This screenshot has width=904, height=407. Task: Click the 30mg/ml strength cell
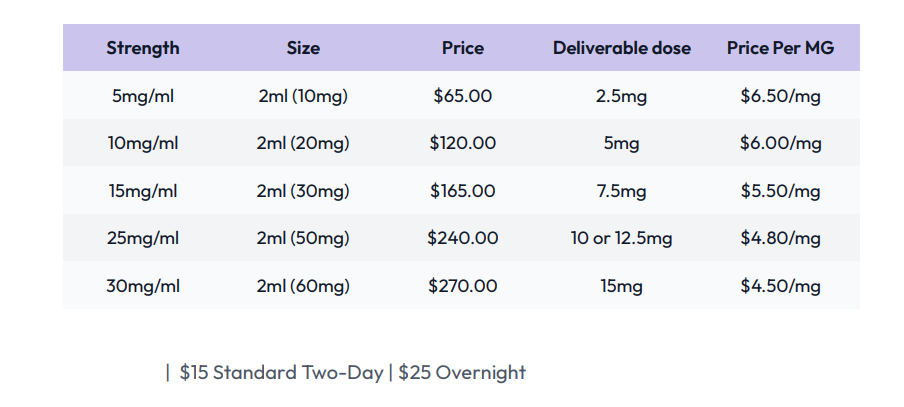[143, 286]
